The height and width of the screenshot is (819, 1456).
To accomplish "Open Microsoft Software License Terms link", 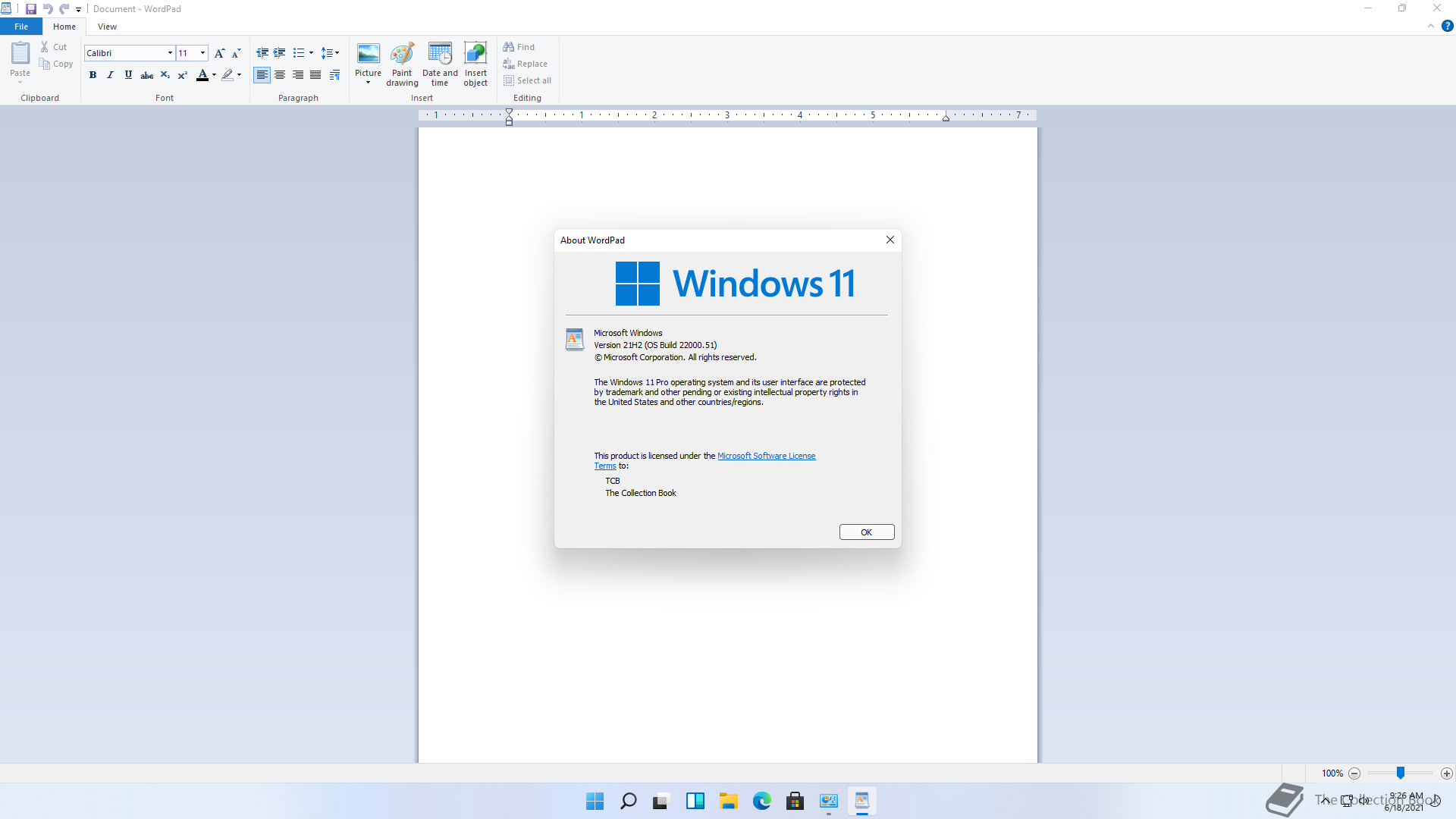I will click(767, 456).
